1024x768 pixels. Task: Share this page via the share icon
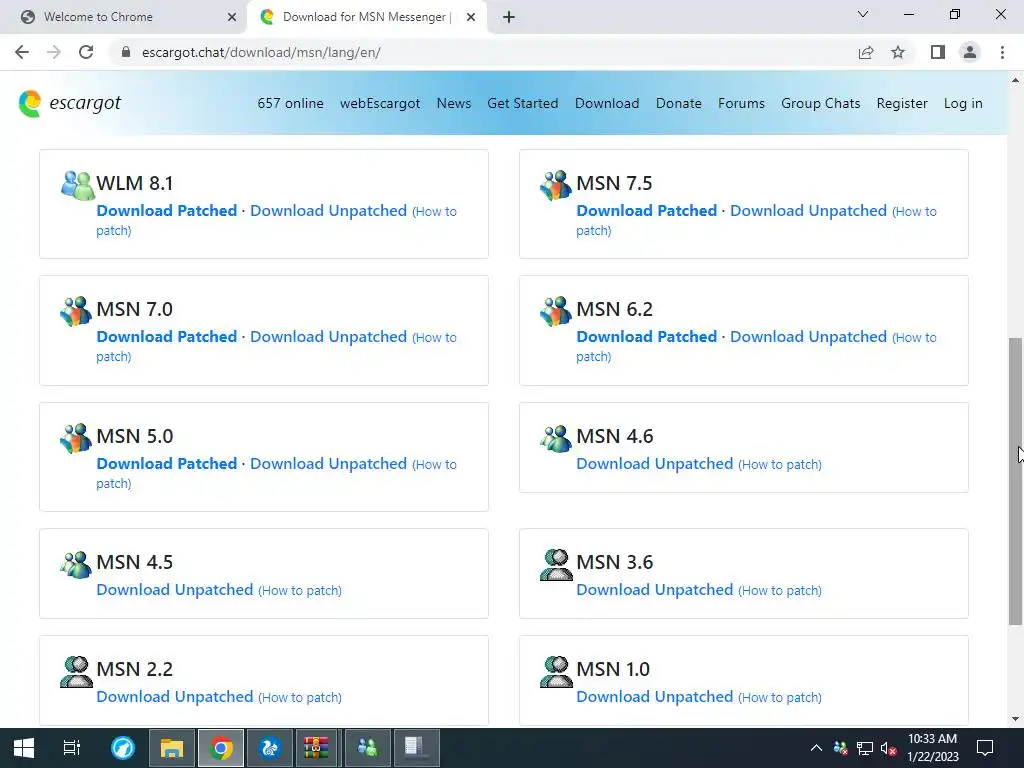866,52
